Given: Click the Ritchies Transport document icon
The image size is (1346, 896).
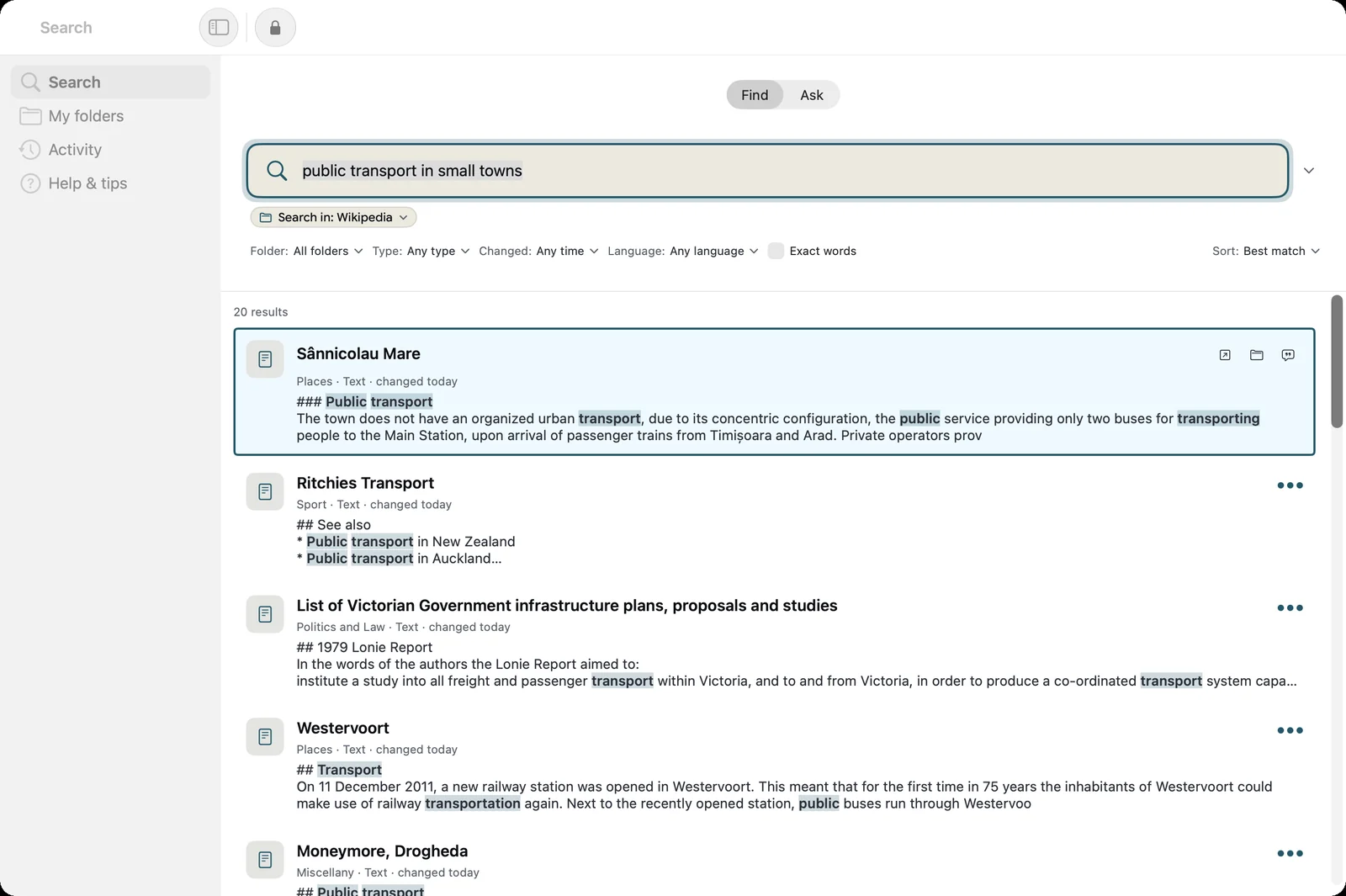Looking at the screenshot, I should click(265, 491).
